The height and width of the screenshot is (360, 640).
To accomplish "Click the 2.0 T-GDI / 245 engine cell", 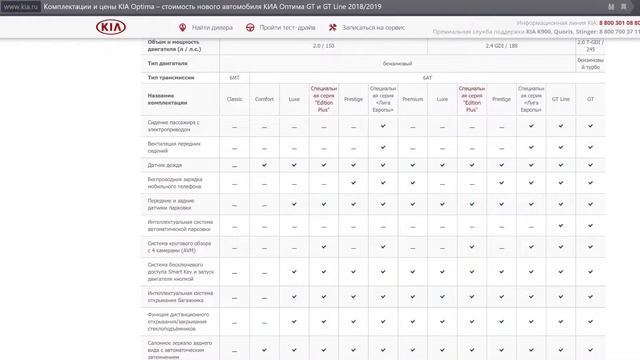I will point(590,46).
